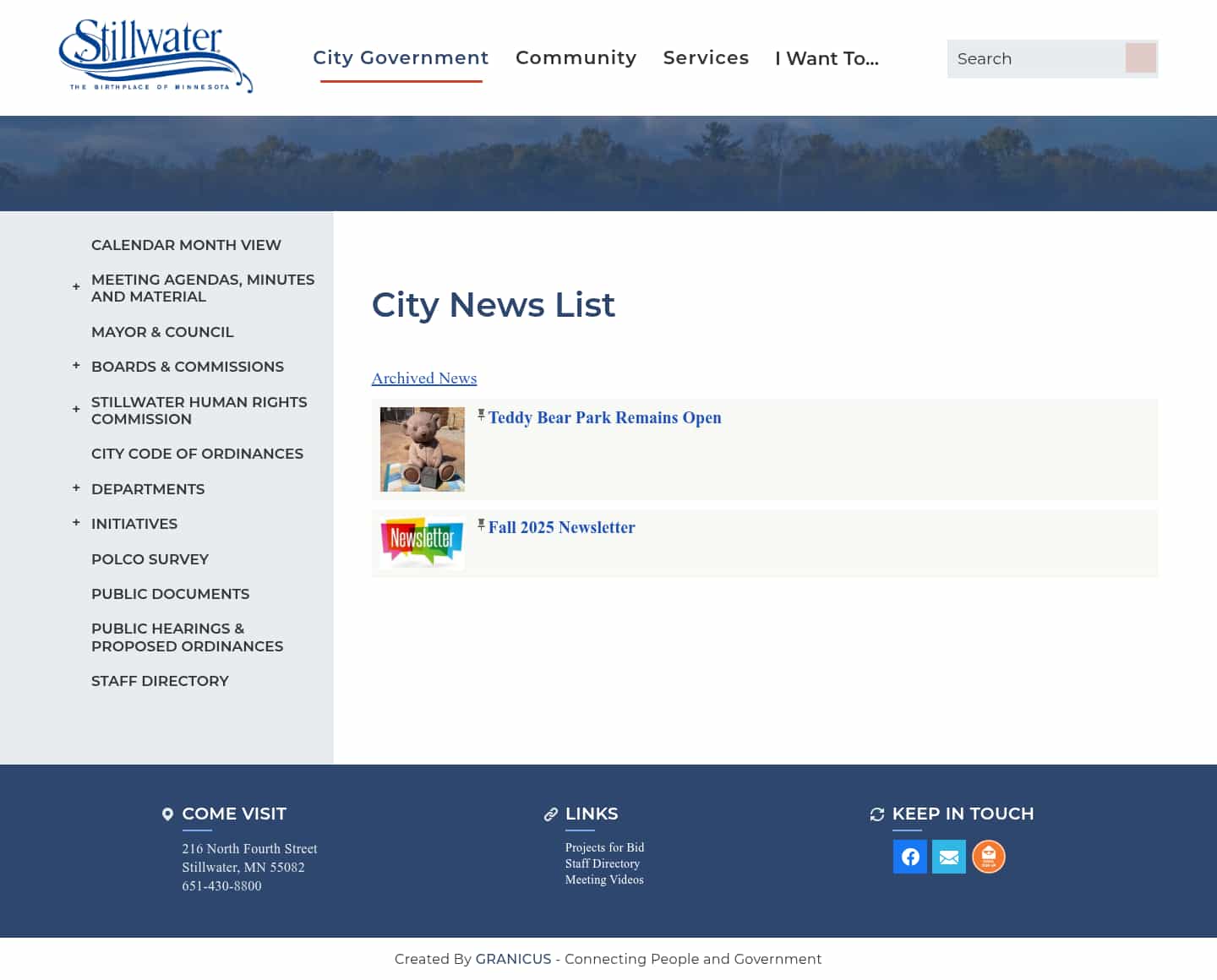This screenshot has width=1217, height=980.
Task: Expand the Departments menu item
Action: coord(75,487)
